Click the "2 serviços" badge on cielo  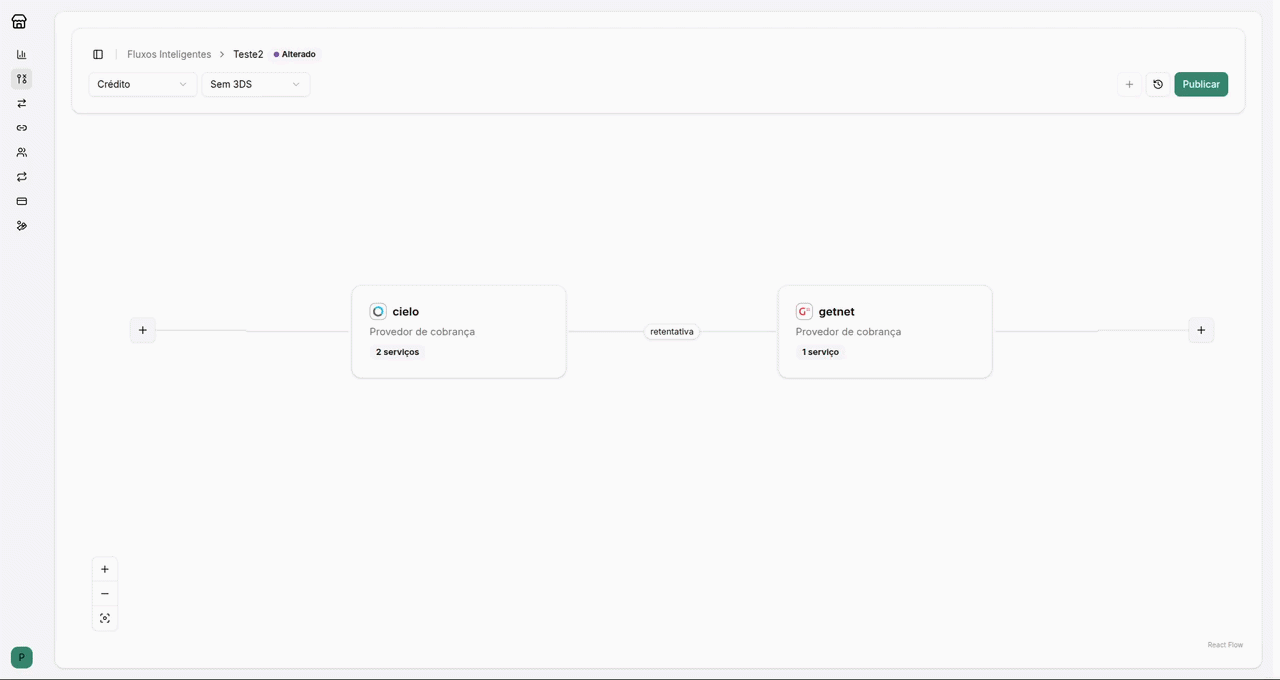click(398, 352)
